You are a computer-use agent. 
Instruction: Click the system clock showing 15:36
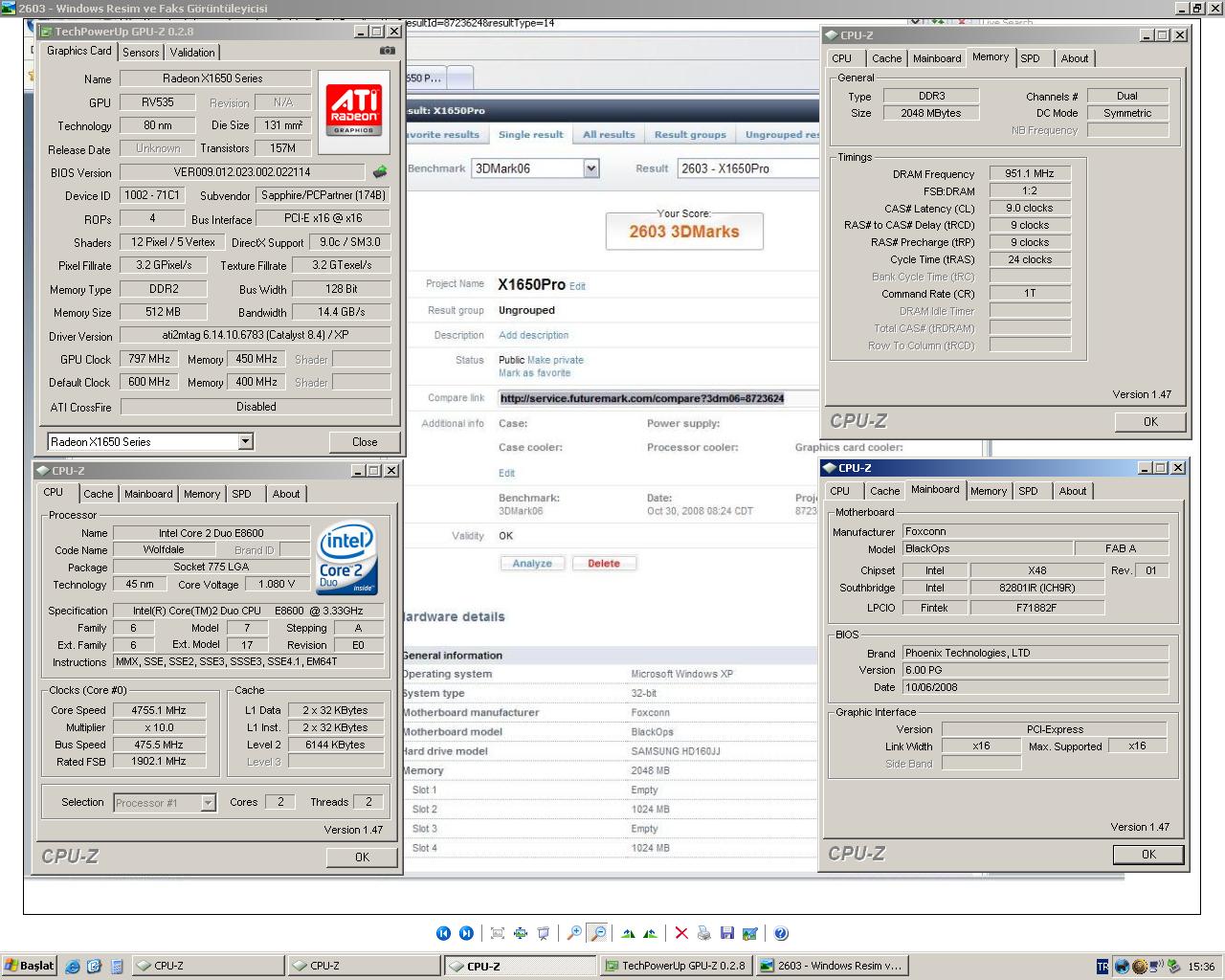pyautogui.click(x=1201, y=967)
